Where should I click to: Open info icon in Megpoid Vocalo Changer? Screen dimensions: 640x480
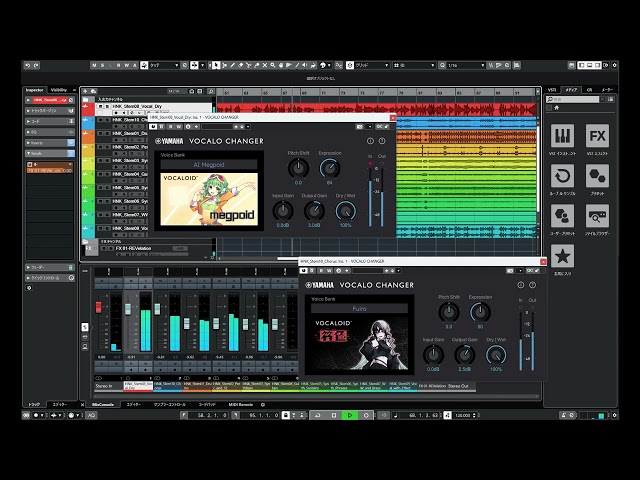(x=370, y=141)
